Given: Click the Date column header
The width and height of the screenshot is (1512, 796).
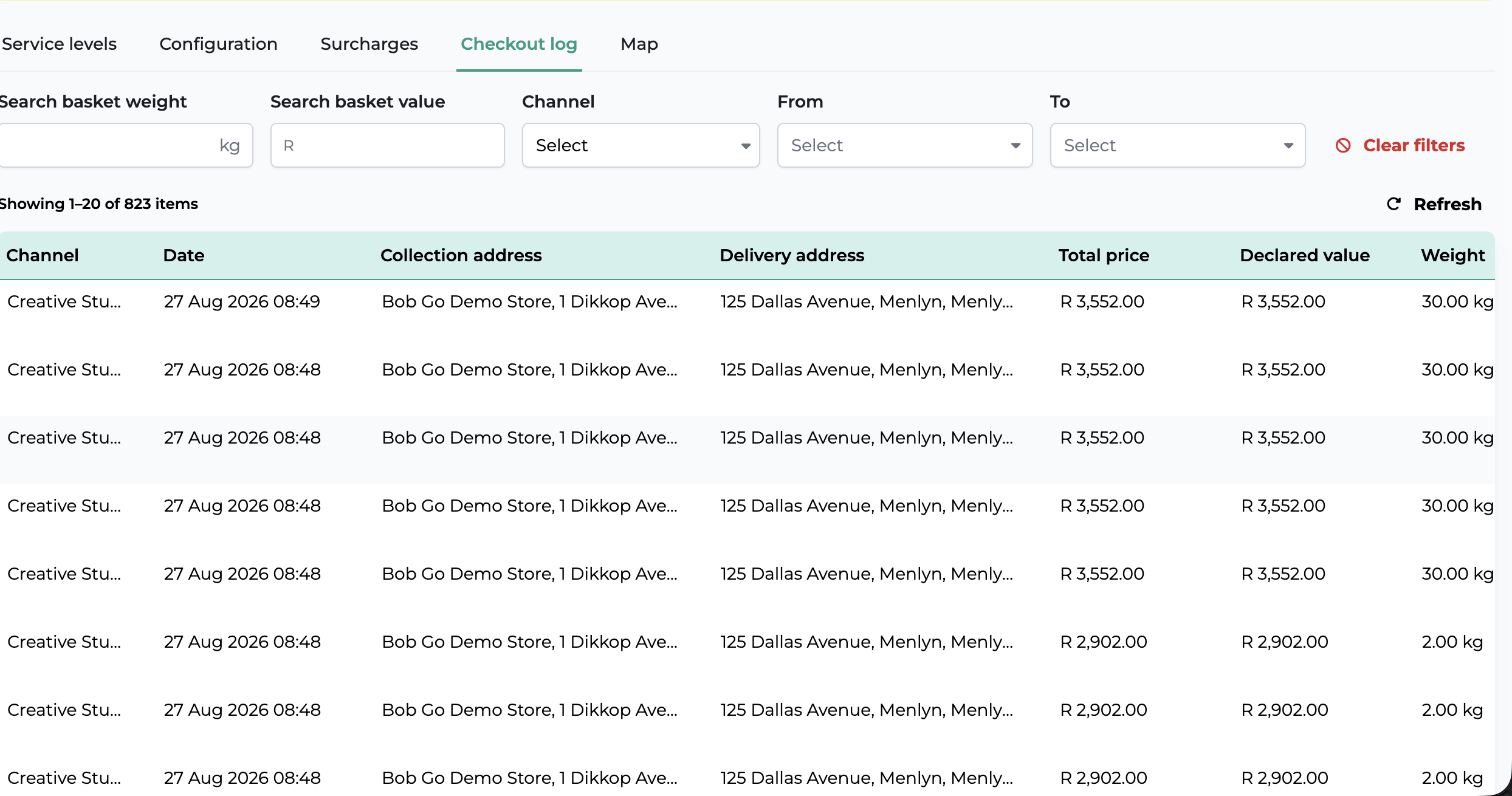Looking at the screenshot, I should [184, 255].
